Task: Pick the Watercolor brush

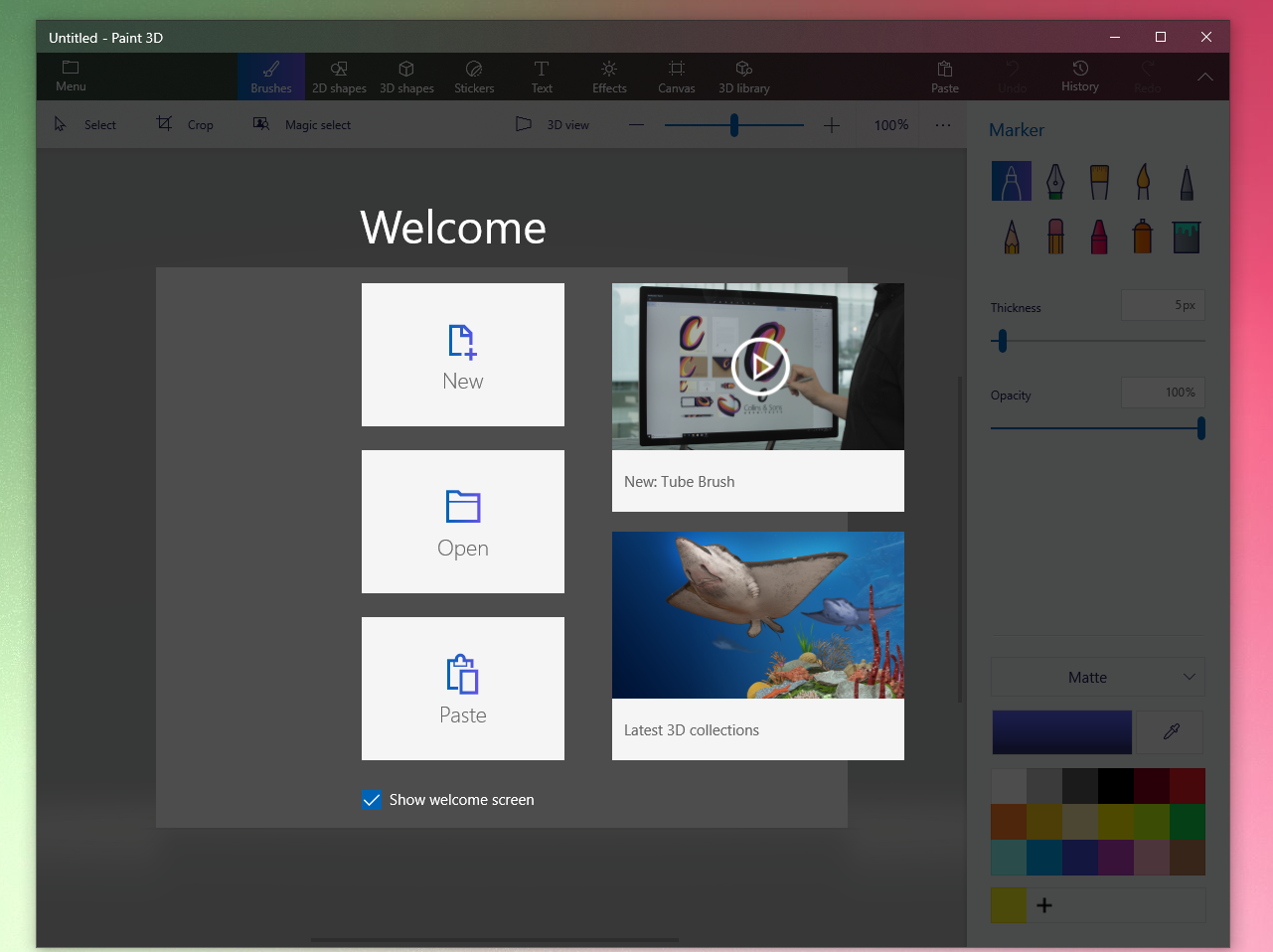Action: click(x=1142, y=181)
